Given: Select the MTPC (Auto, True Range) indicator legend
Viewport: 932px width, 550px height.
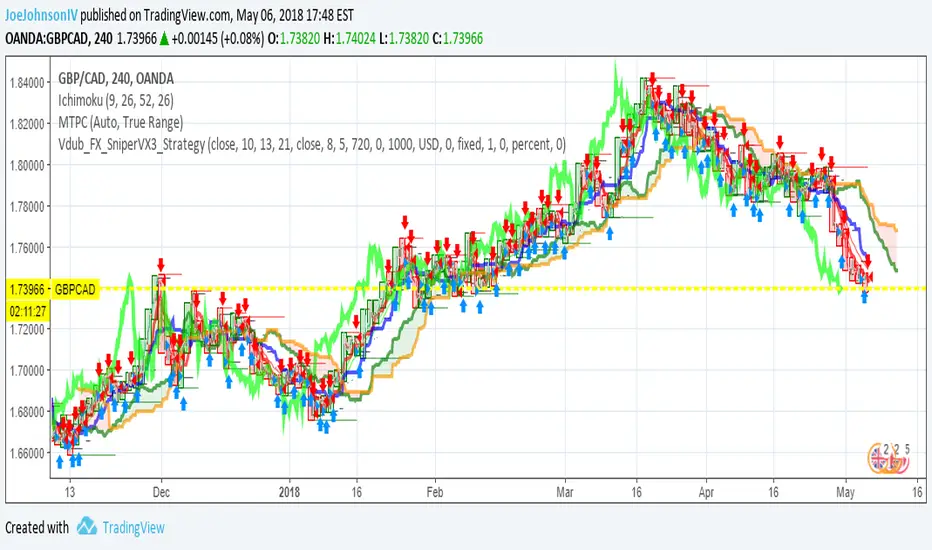Looking at the screenshot, I should (x=121, y=122).
